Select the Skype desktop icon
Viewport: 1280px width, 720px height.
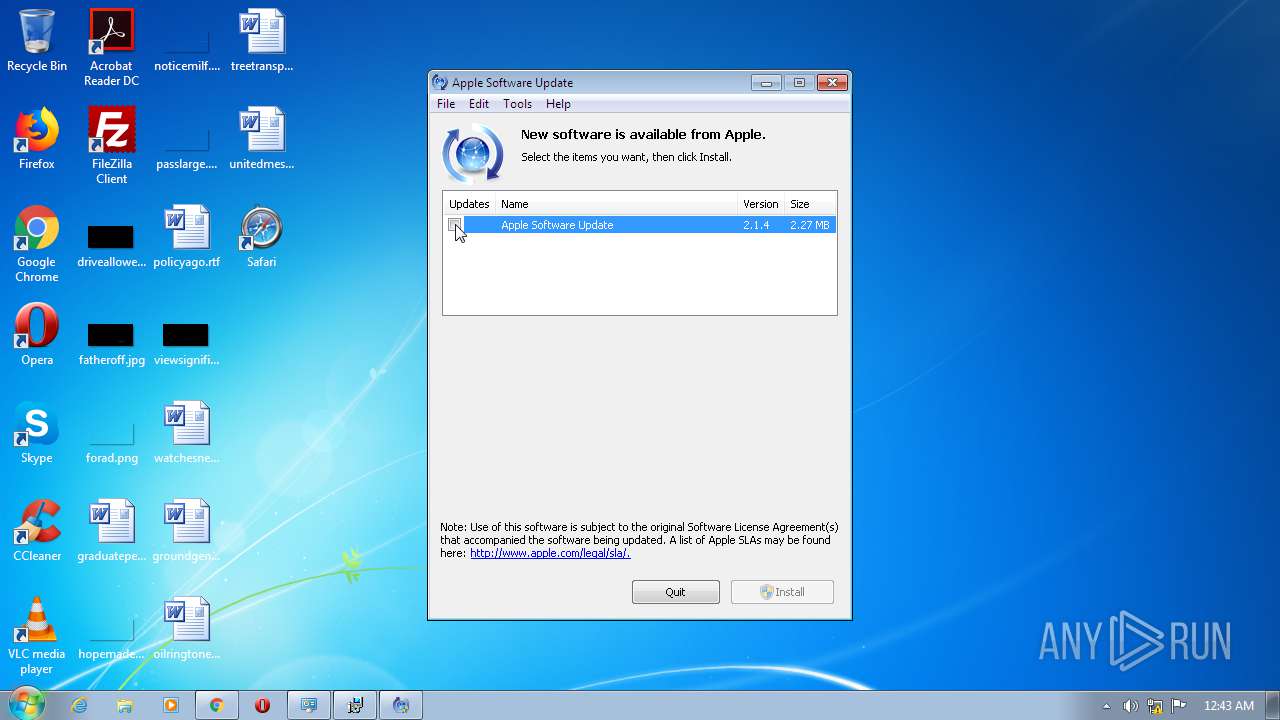pyautogui.click(x=37, y=432)
